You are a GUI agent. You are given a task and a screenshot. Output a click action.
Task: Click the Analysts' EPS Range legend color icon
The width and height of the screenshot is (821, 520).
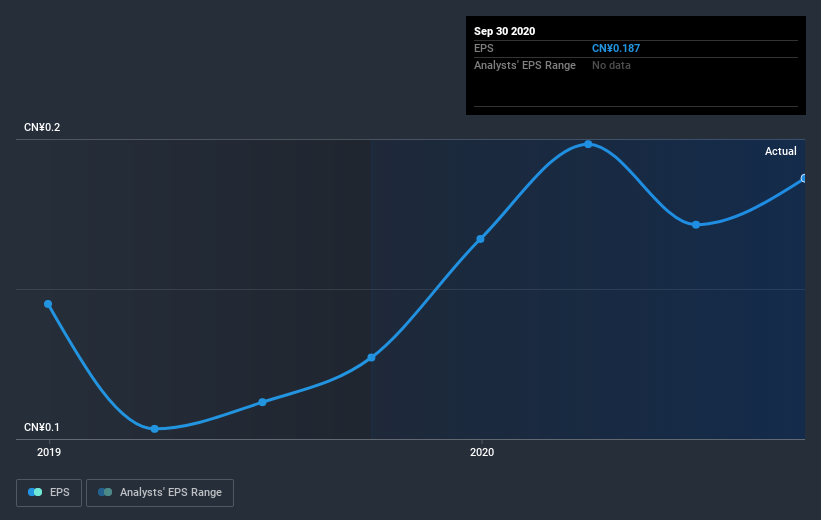pyautogui.click(x=105, y=492)
